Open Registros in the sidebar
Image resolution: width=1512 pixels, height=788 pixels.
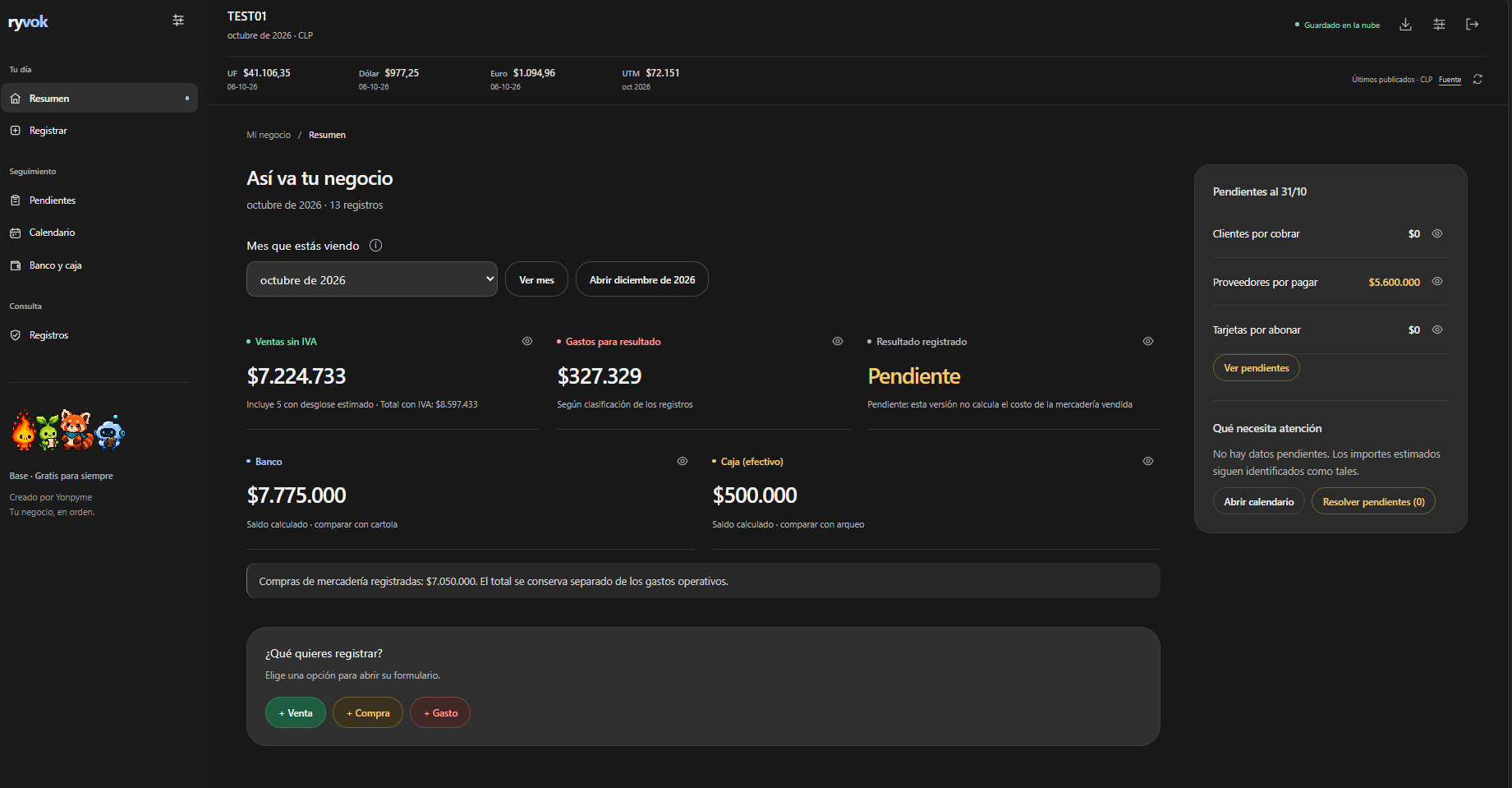click(99, 335)
